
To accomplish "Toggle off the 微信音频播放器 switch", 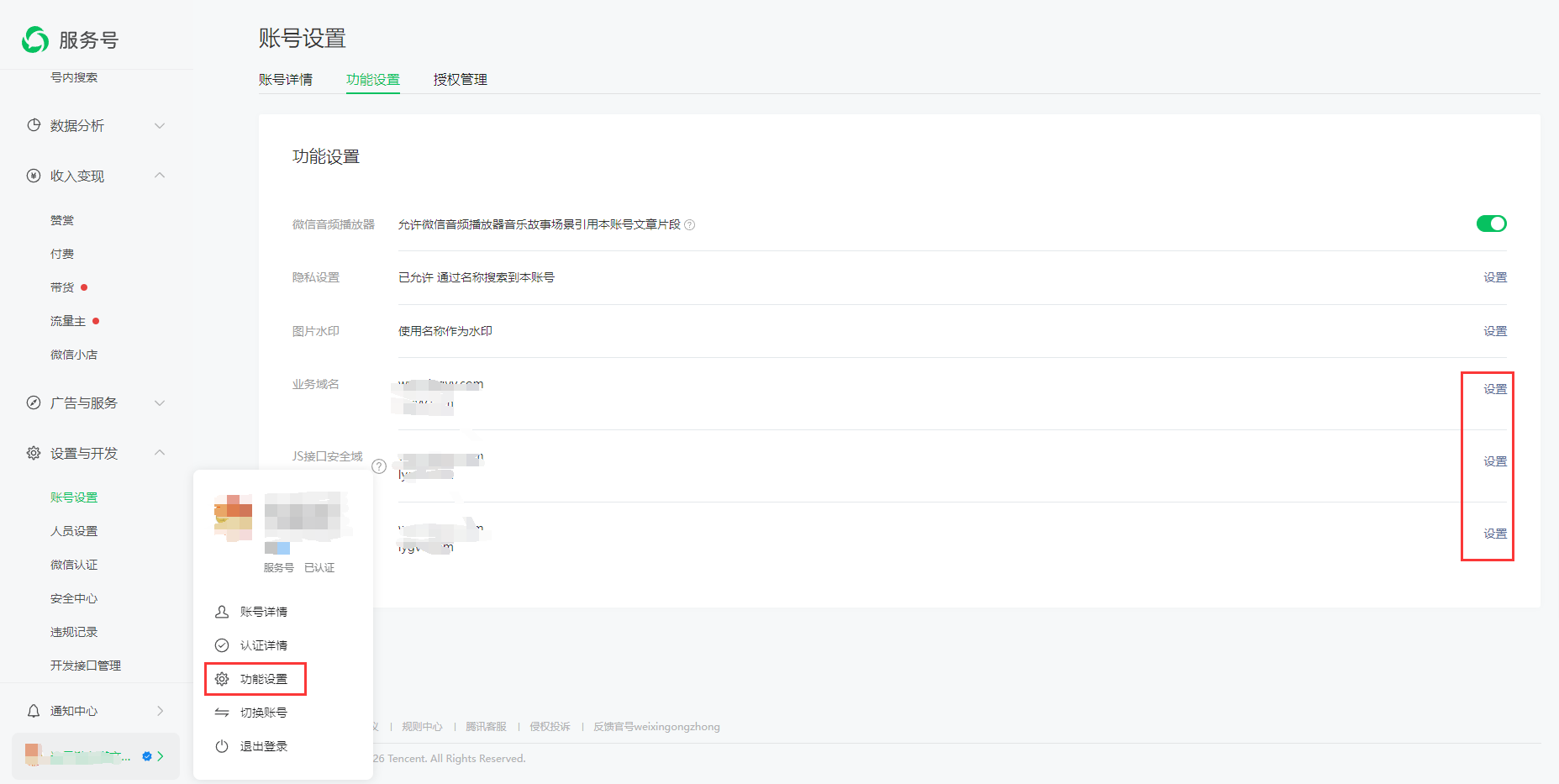I will coord(1492,224).
